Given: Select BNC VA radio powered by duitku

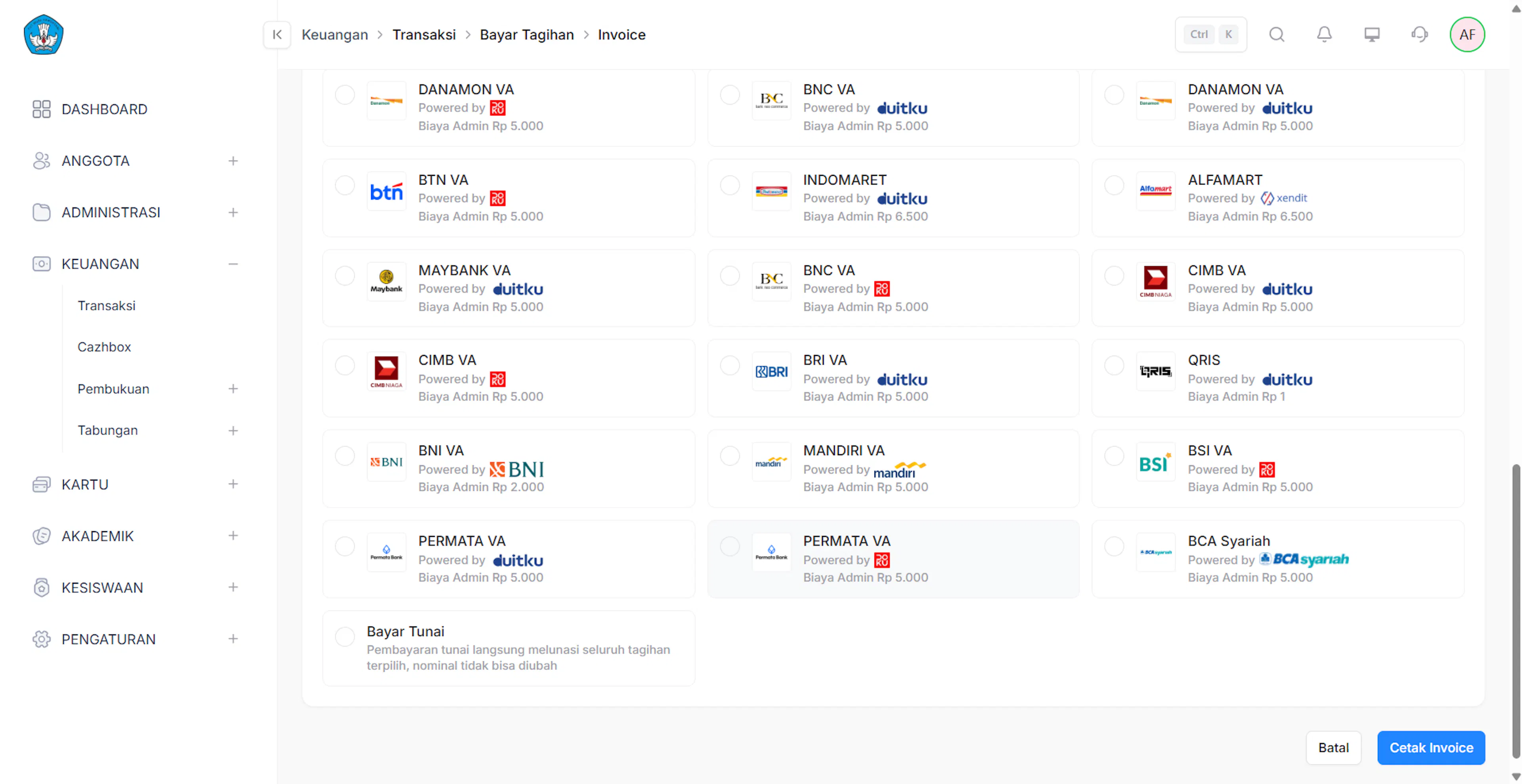Looking at the screenshot, I should pos(730,95).
